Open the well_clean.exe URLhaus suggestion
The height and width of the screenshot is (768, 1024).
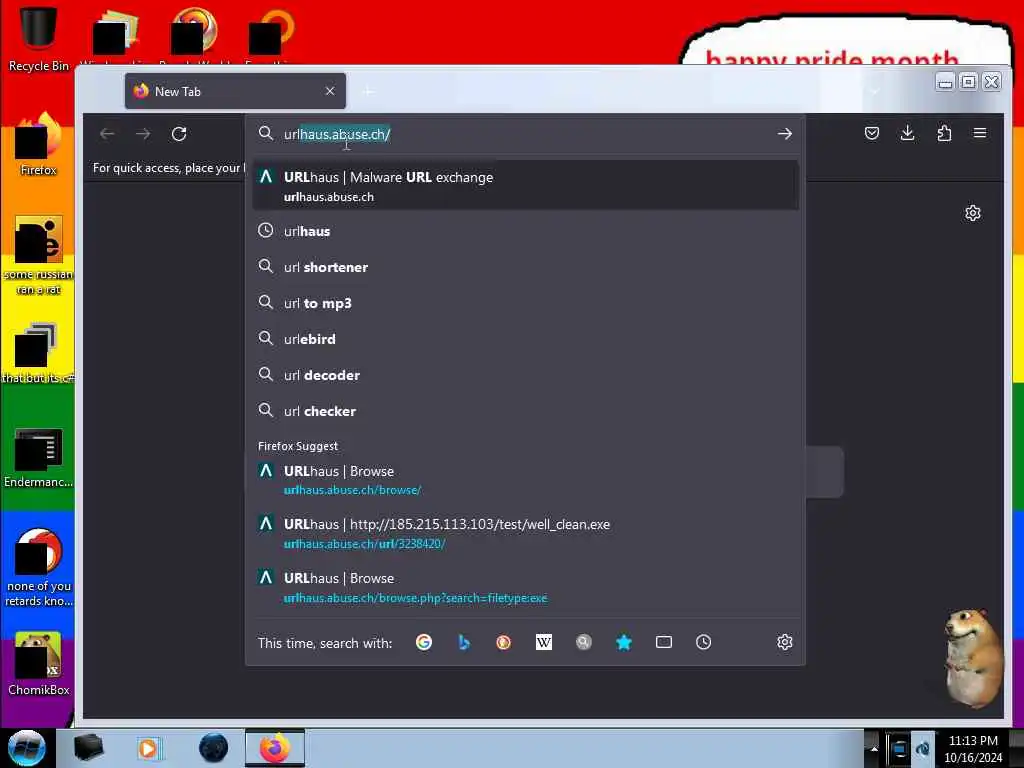coord(525,534)
